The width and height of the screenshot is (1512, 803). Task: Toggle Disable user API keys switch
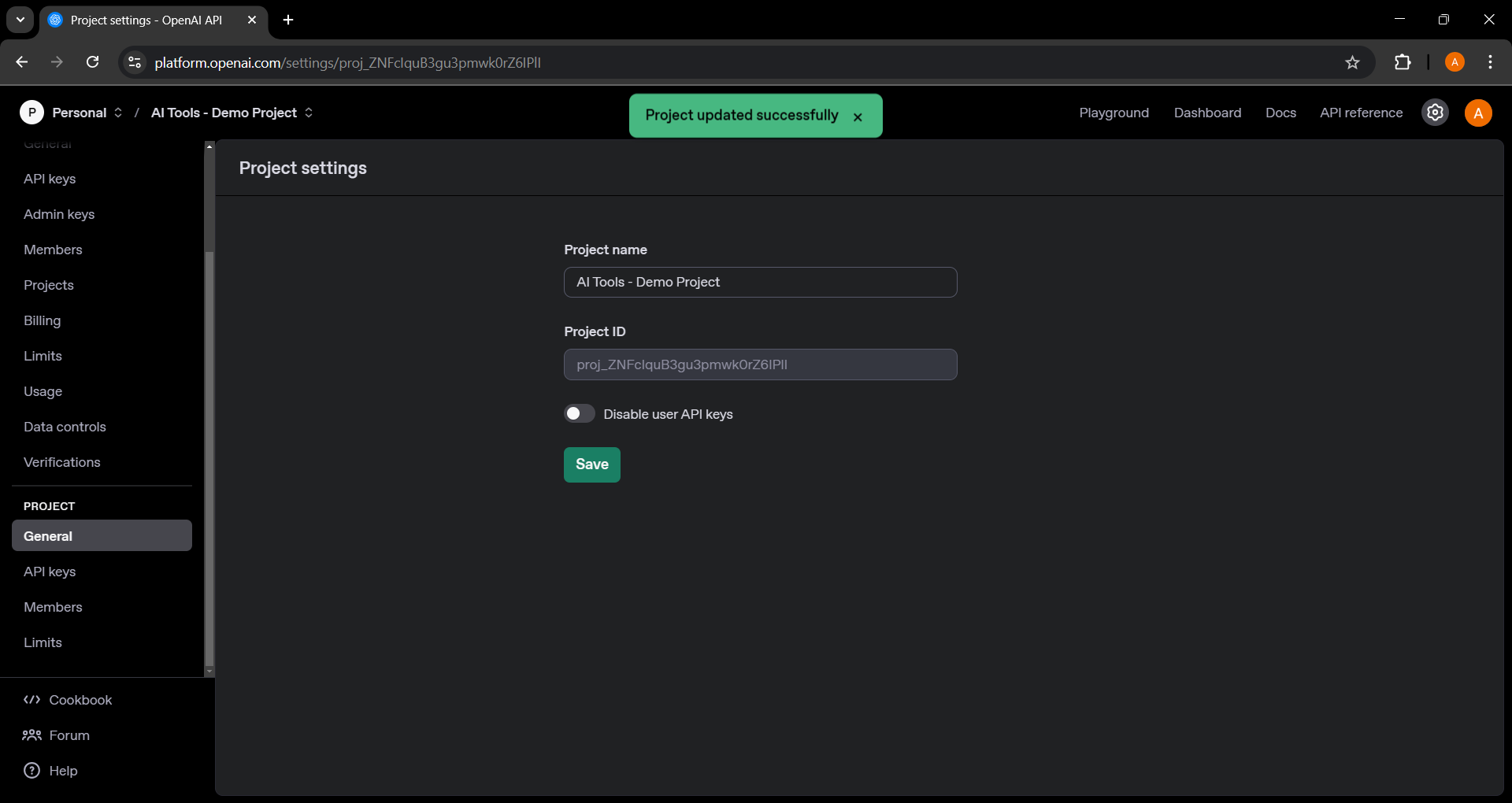click(x=580, y=414)
